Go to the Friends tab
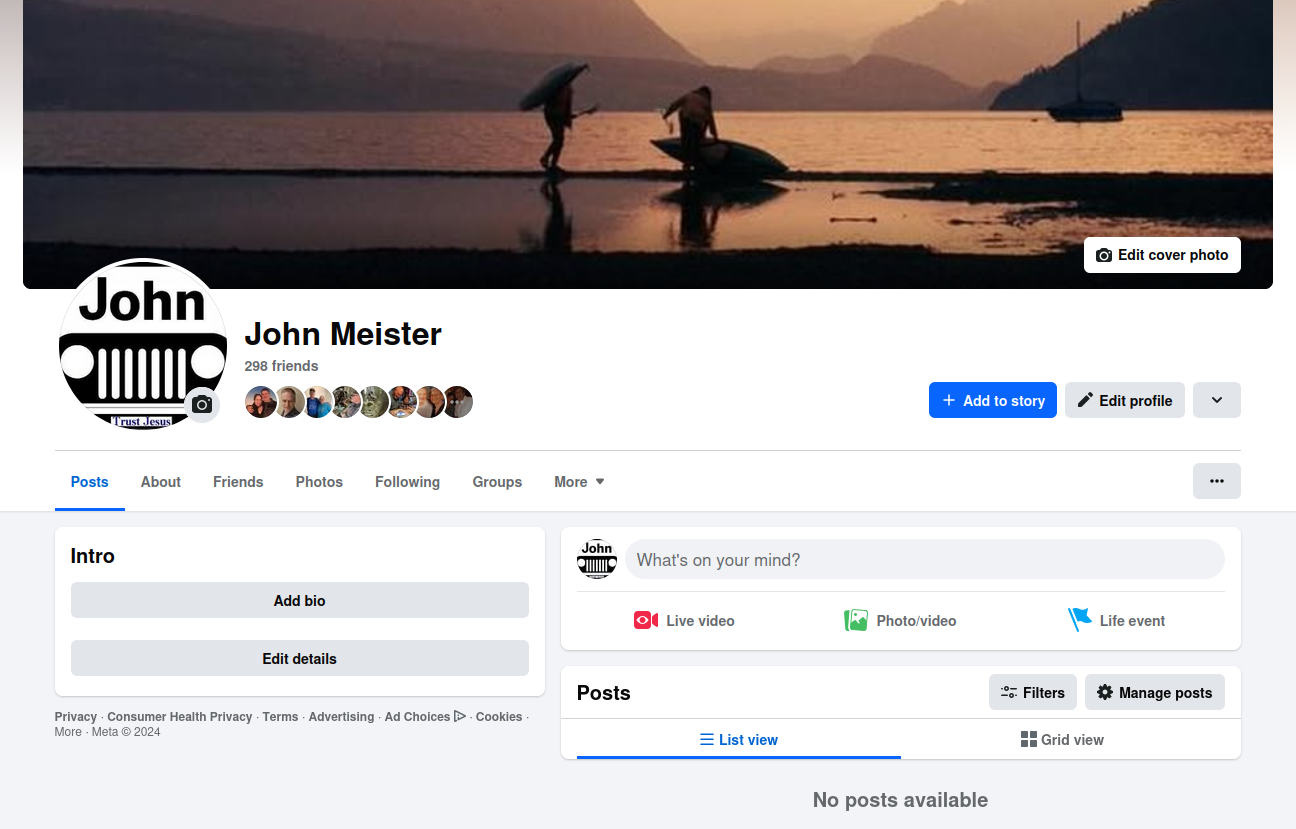 pos(238,482)
